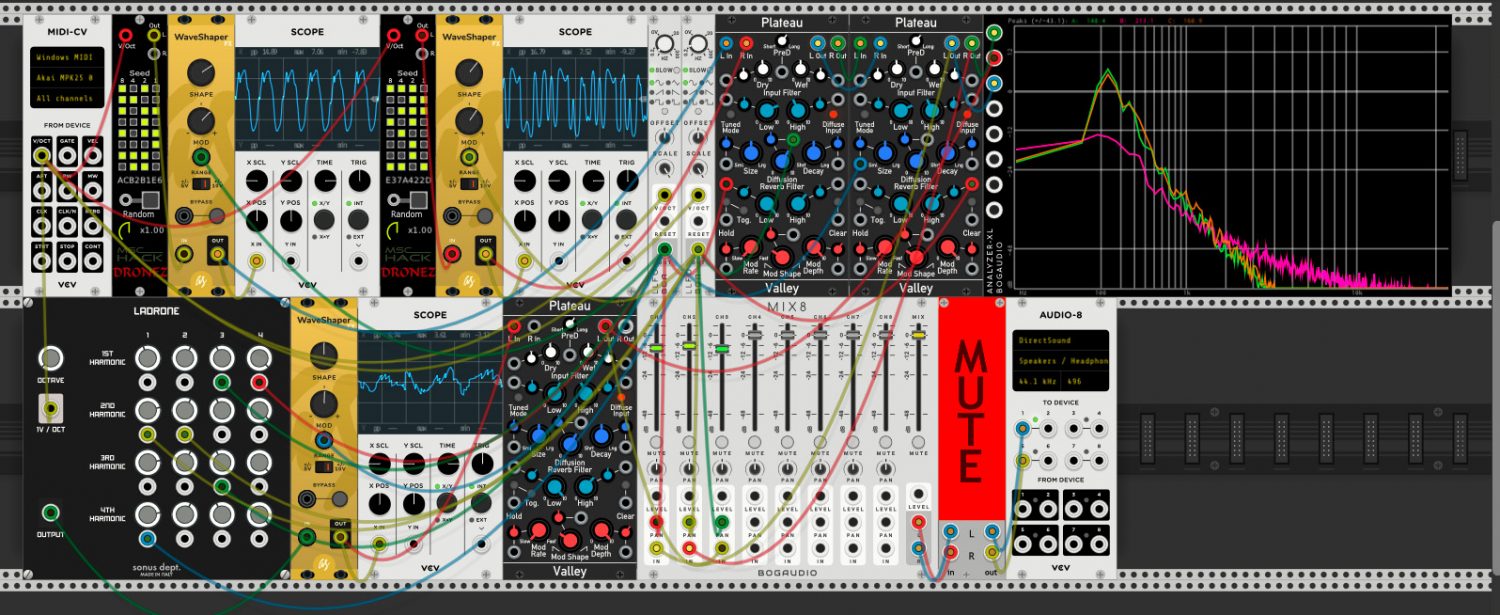Click LADRONE 1st Harmonic knob in column 1
The image size is (1500, 615).
(147, 357)
